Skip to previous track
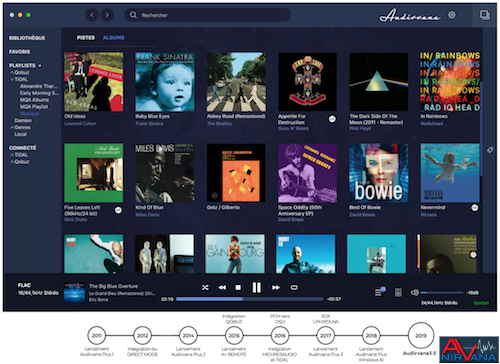Image resolution: width=500 pixels, height=364 pixels. click(222, 287)
